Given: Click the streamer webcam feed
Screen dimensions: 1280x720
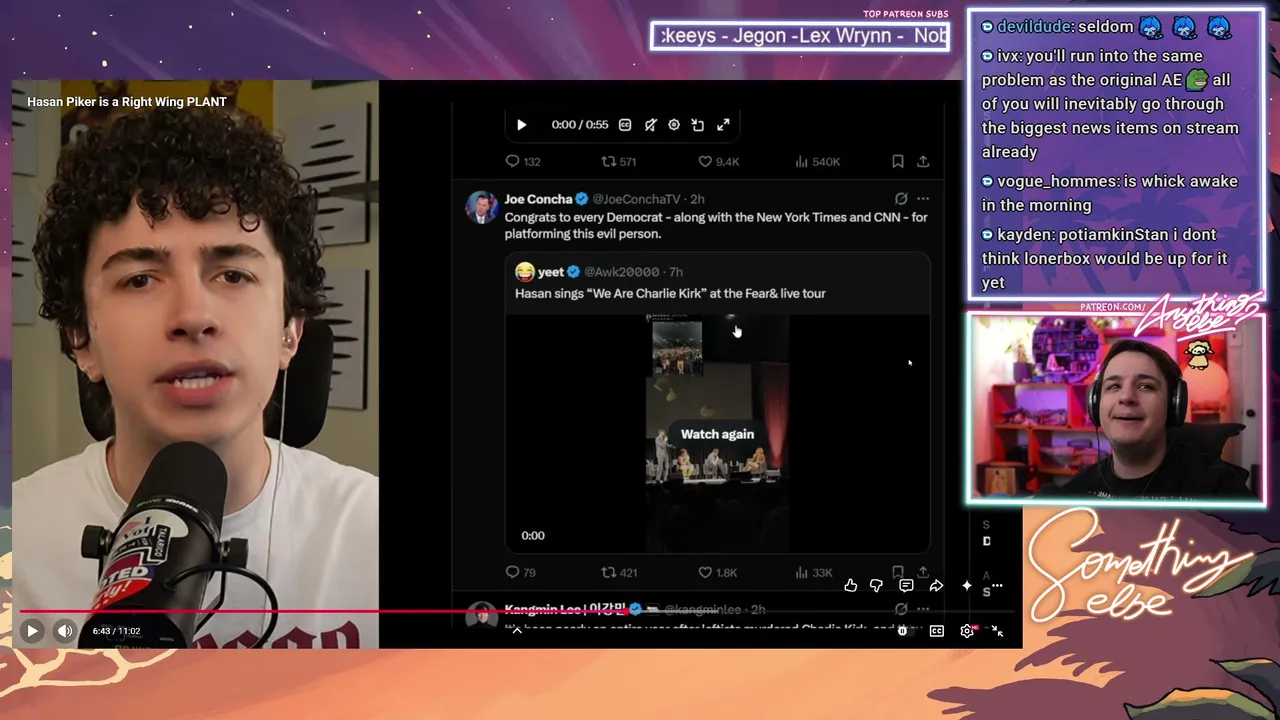Looking at the screenshot, I should point(1116,407).
